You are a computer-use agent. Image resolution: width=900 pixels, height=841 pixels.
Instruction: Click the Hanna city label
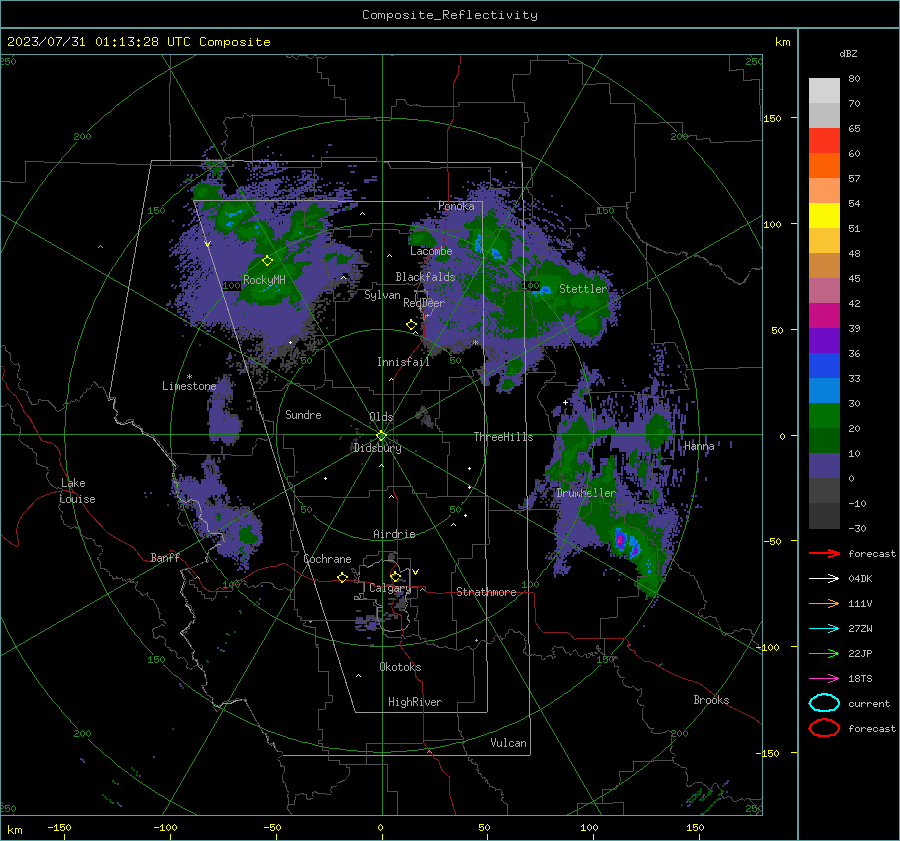click(x=699, y=446)
